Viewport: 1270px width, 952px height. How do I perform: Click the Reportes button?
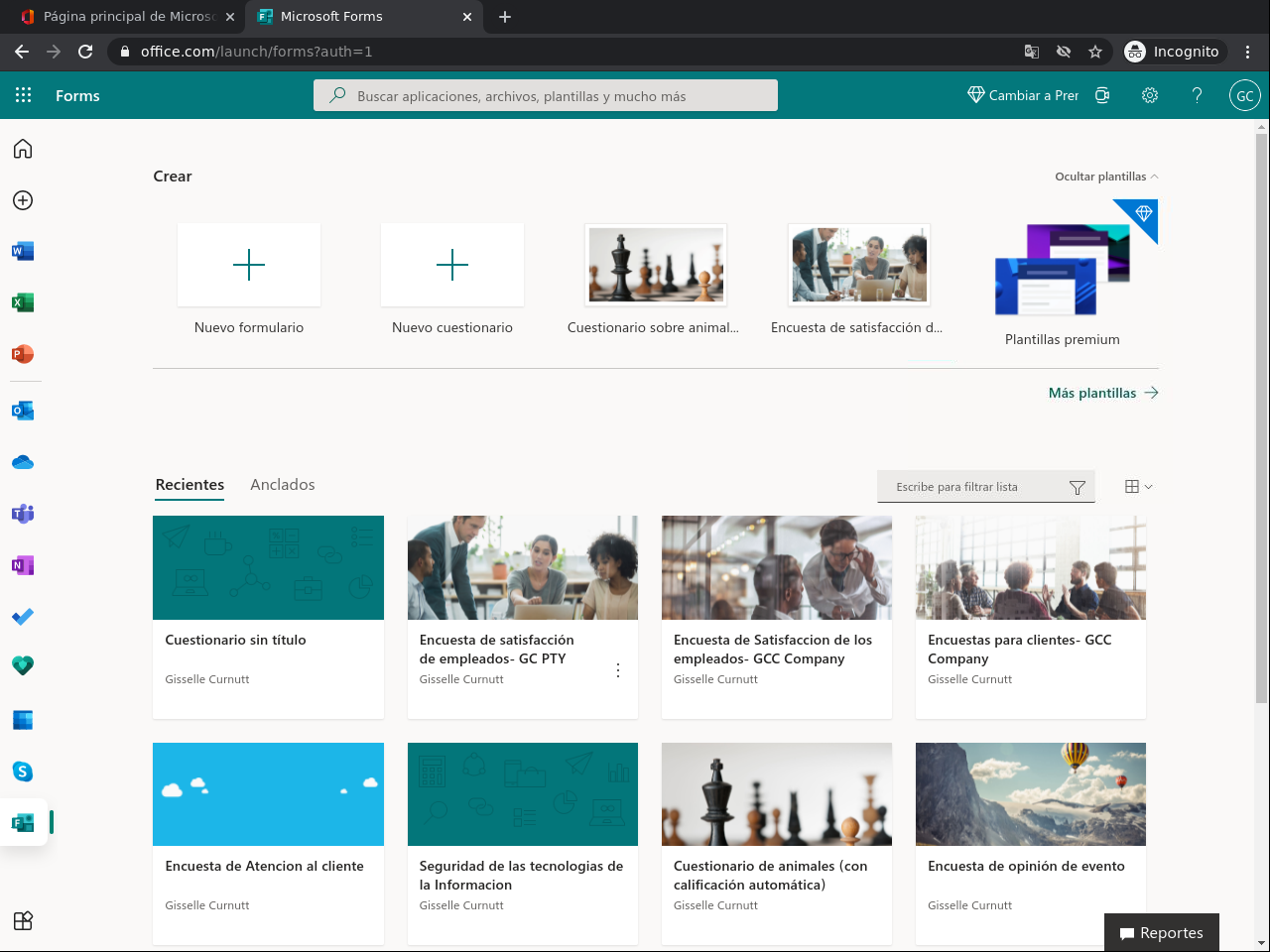[1161, 933]
